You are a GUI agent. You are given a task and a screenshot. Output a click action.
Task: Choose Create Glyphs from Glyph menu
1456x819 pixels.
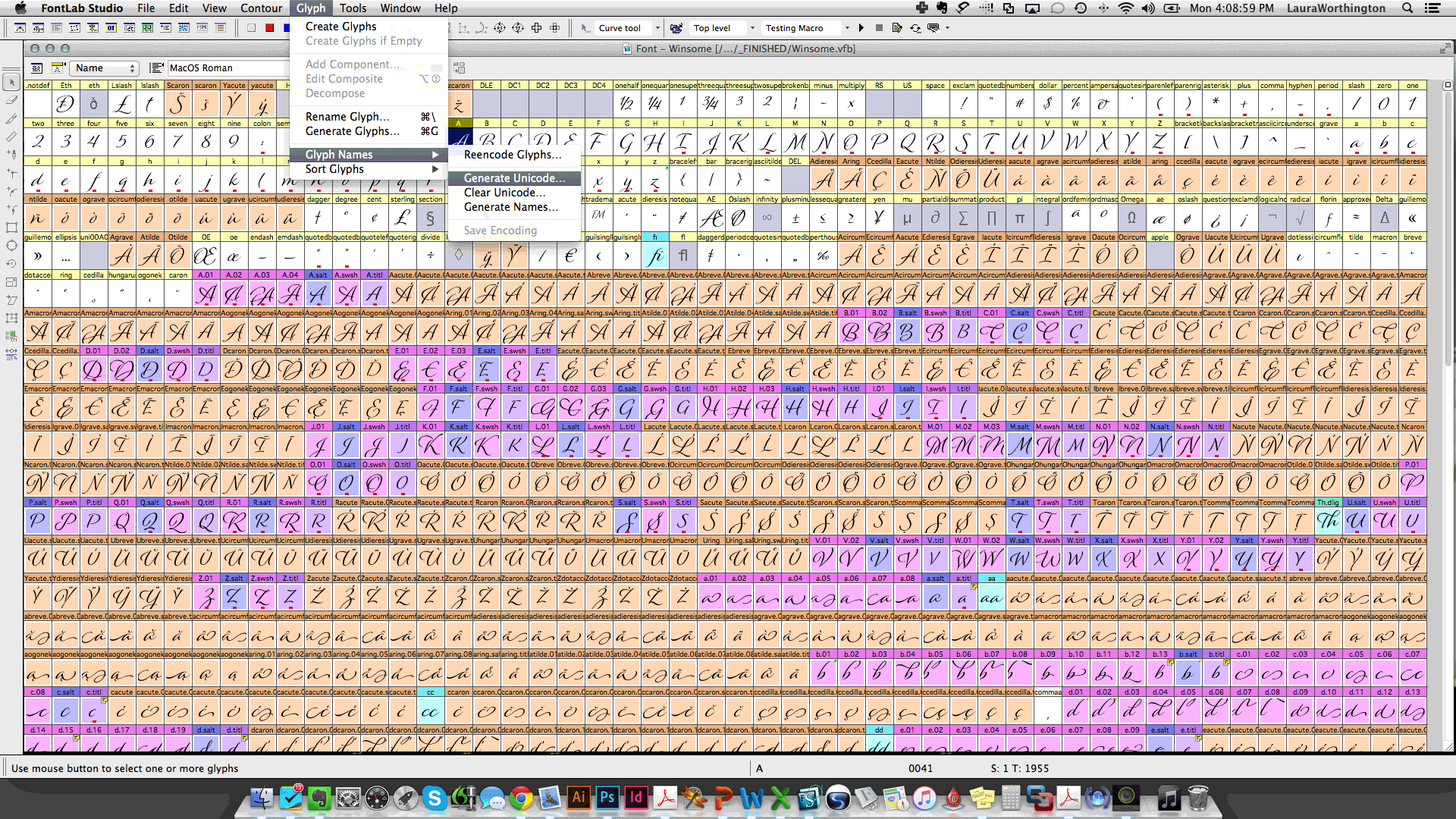369,27
